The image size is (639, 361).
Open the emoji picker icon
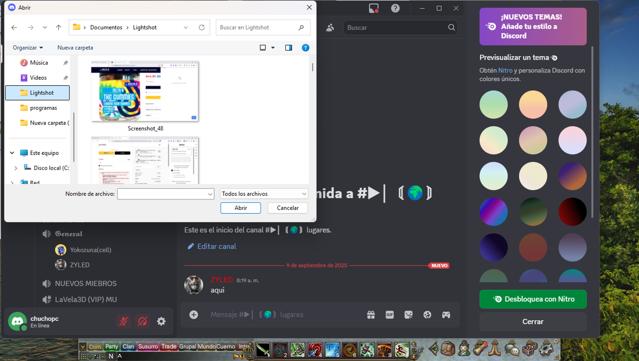click(x=427, y=315)
